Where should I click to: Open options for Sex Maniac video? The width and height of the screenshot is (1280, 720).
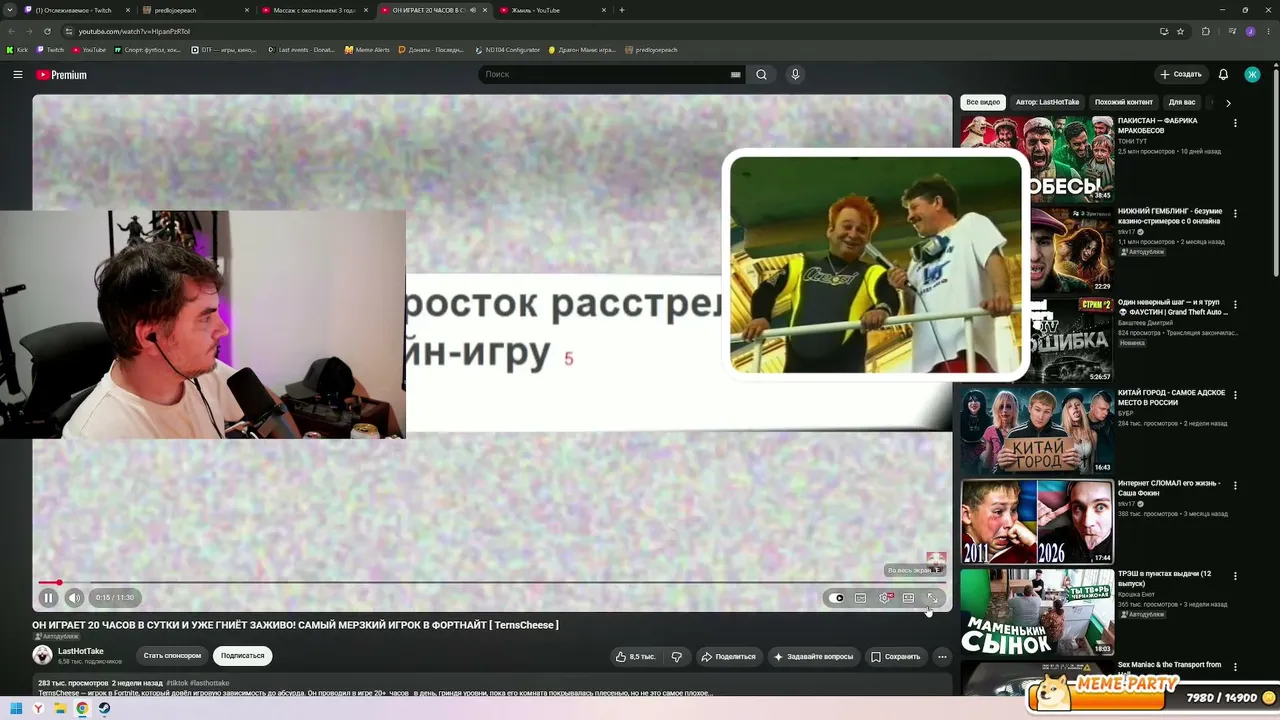1235,667
